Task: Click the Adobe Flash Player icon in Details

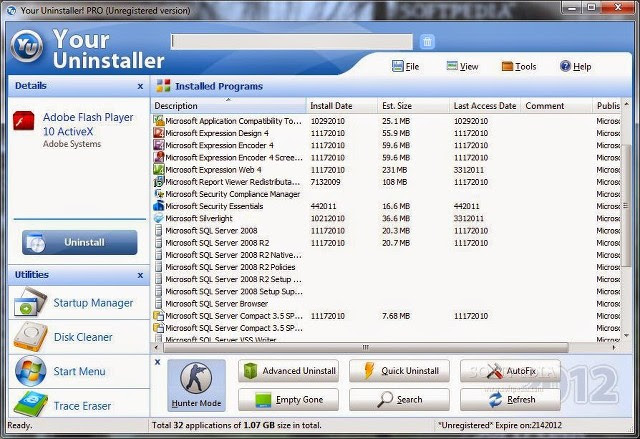Action: [23, 121]
